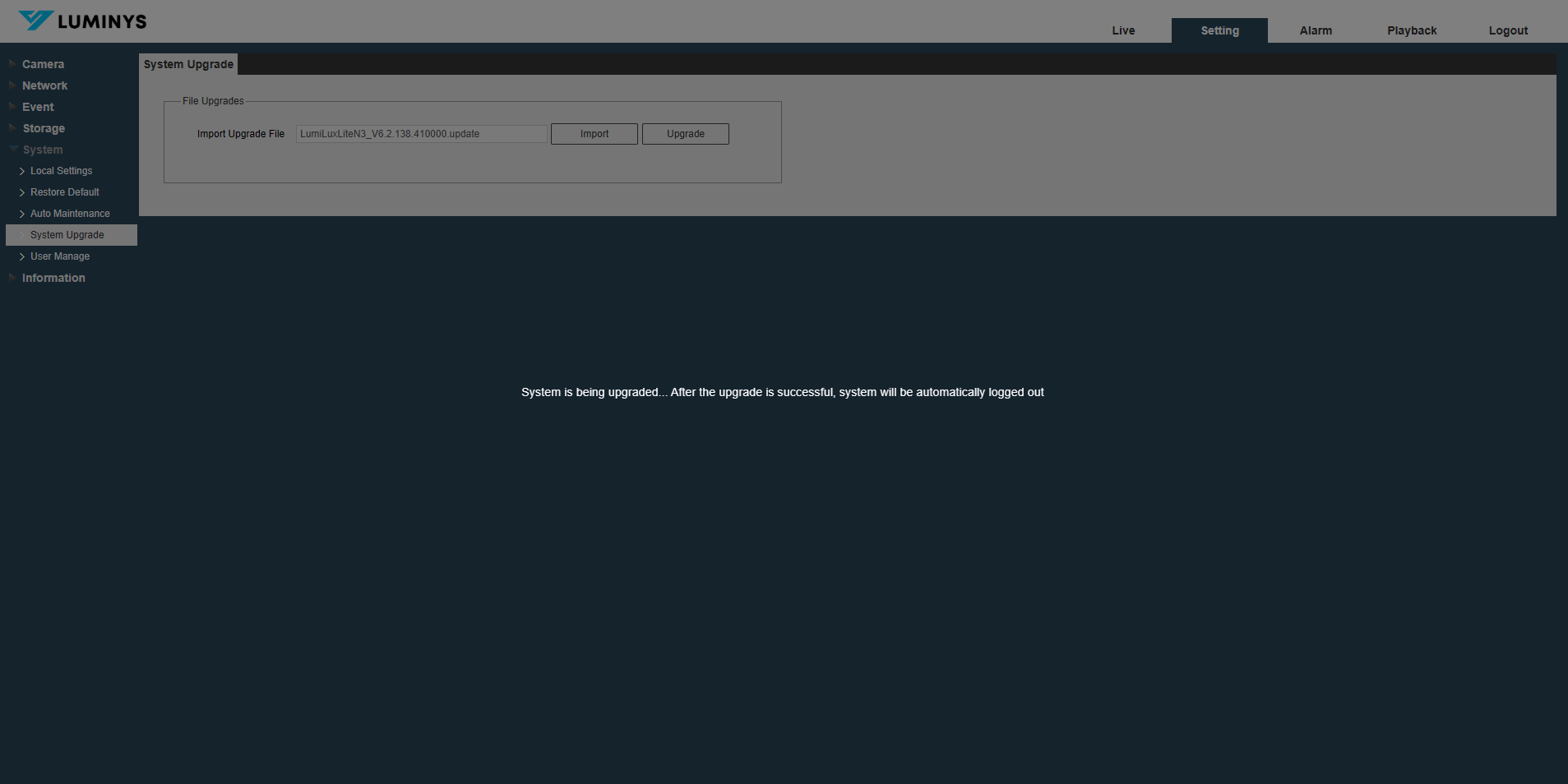Open Auto Maintenance page

70,214
